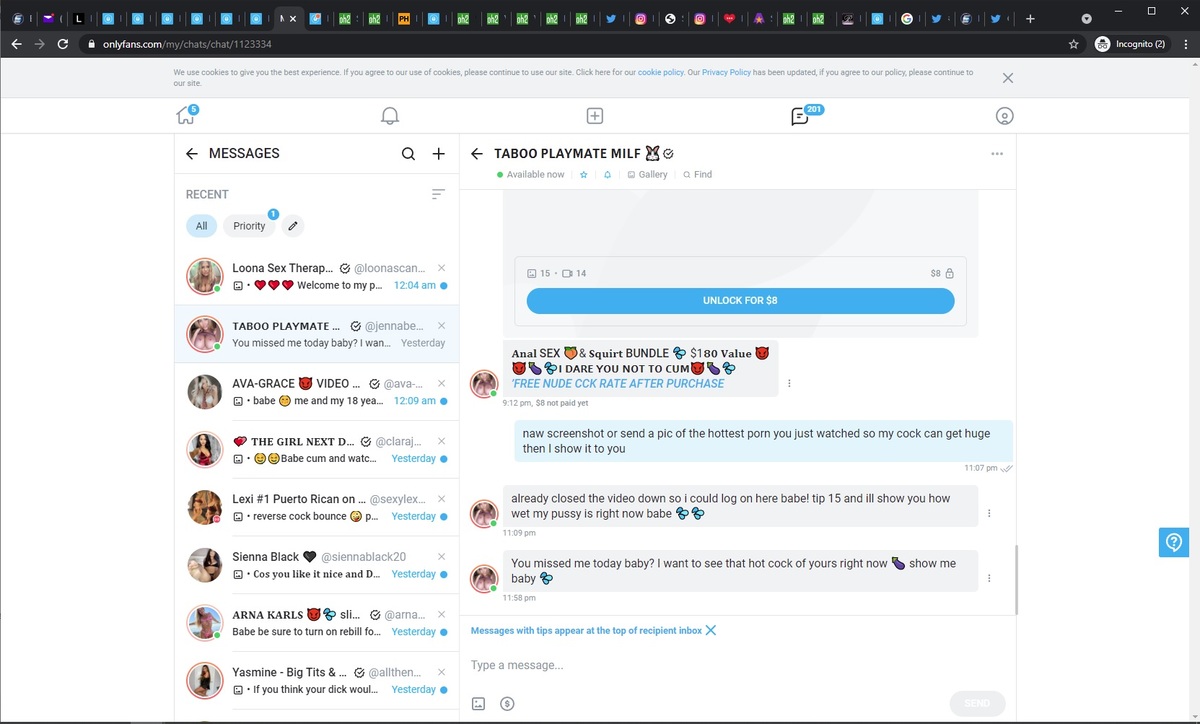Screen dimensions: 1200x724
Task: Start a new message with plus icon
Action: [438, 154]
